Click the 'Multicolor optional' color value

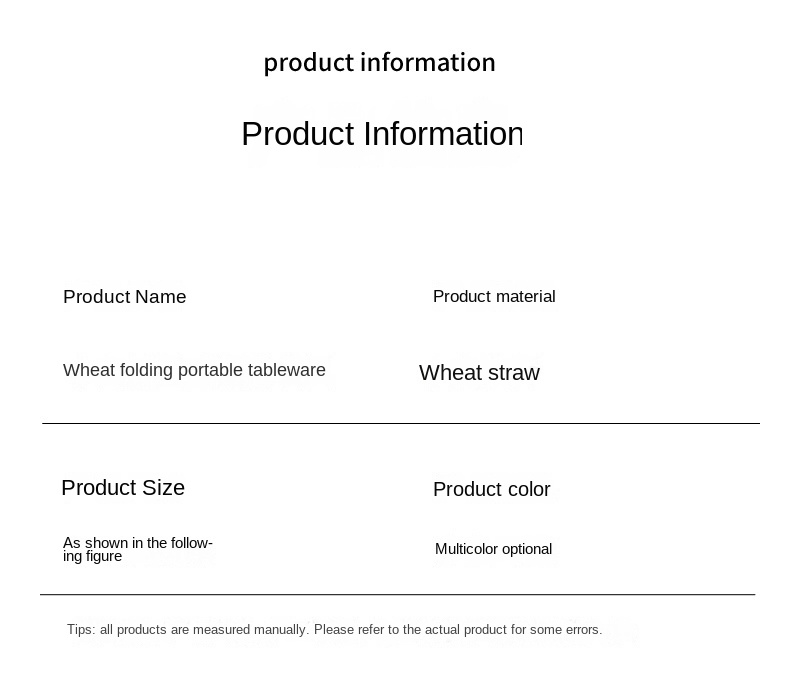coord(493,549)
